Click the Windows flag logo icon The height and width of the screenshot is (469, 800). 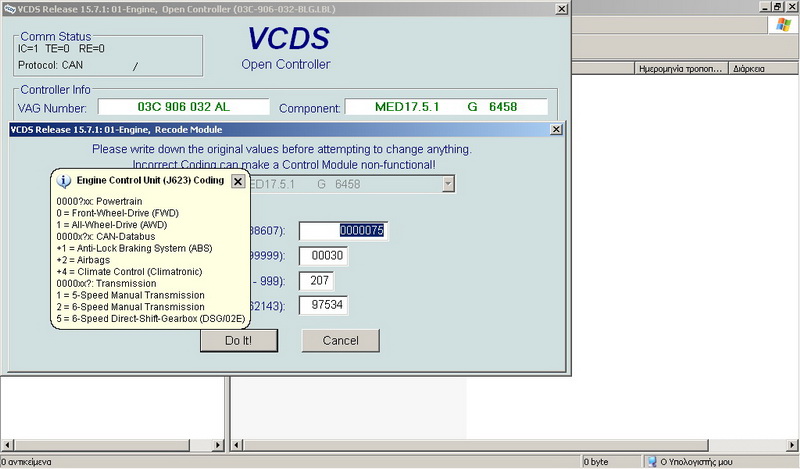point(783,24)
